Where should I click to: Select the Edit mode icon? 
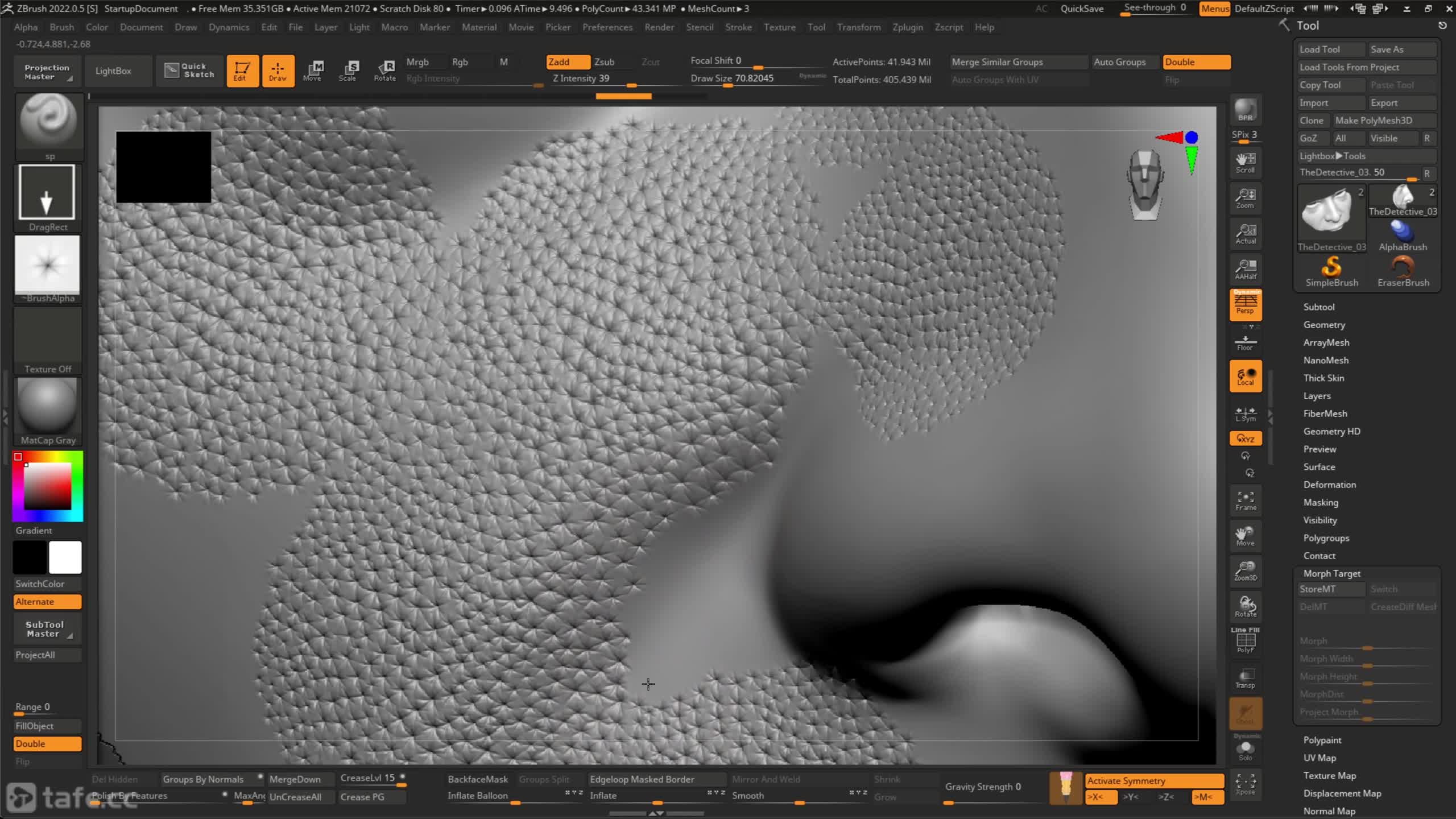point(242,71)
